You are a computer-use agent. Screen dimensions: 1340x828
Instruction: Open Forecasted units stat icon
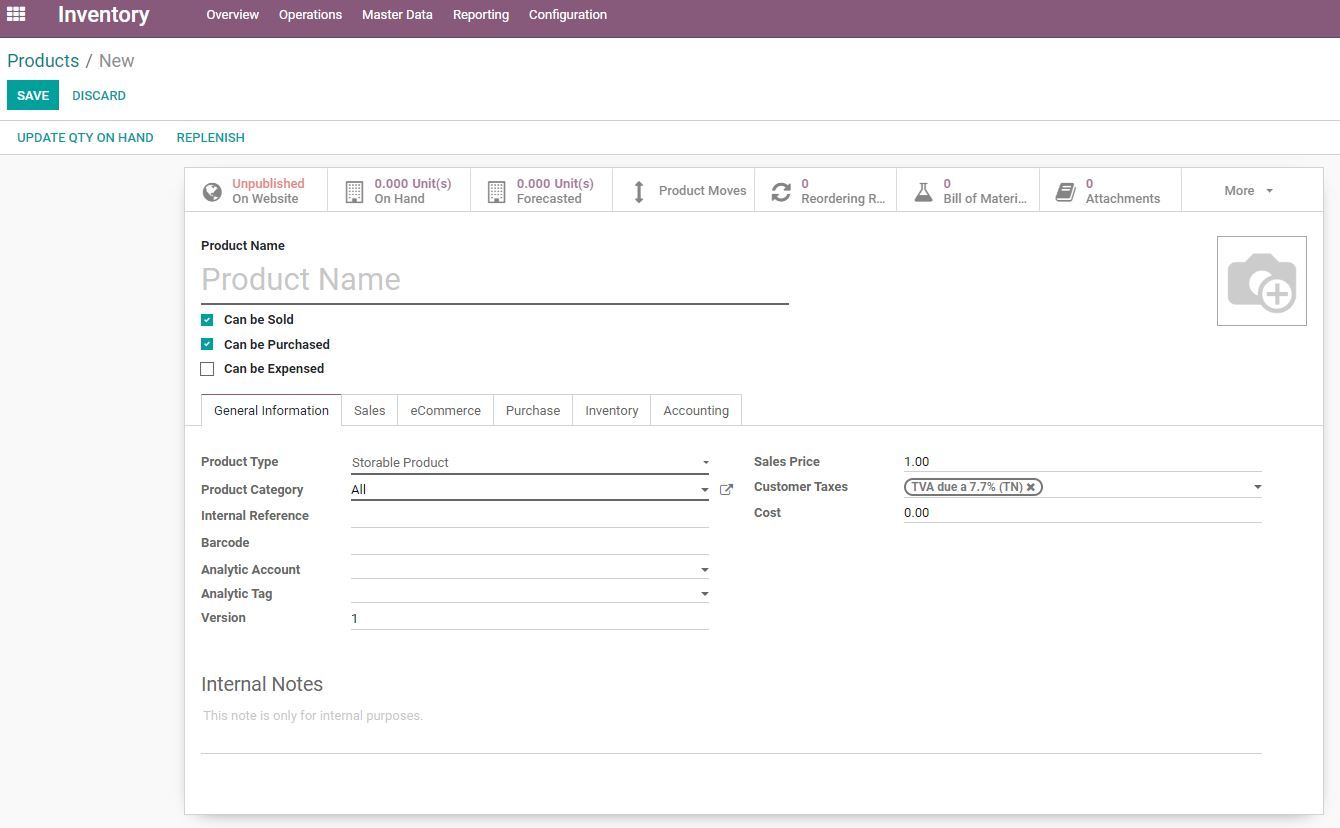point(496,192)
